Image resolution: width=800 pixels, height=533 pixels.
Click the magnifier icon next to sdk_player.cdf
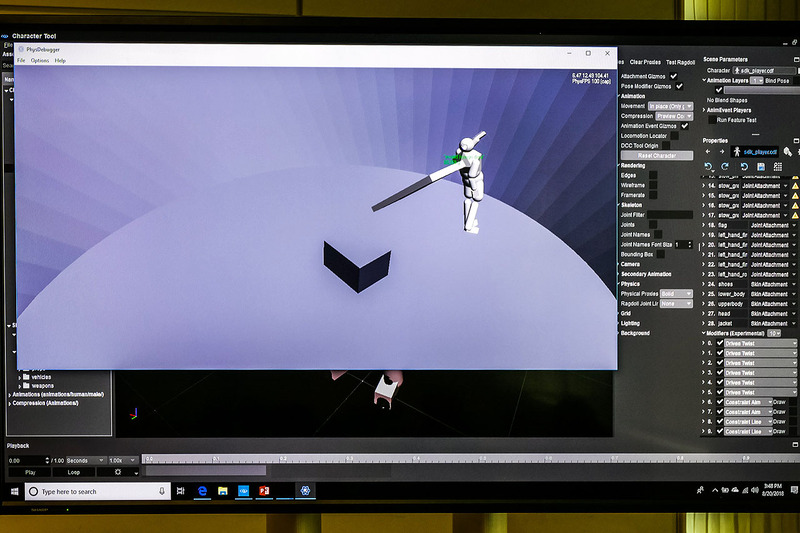coord(788,151)
